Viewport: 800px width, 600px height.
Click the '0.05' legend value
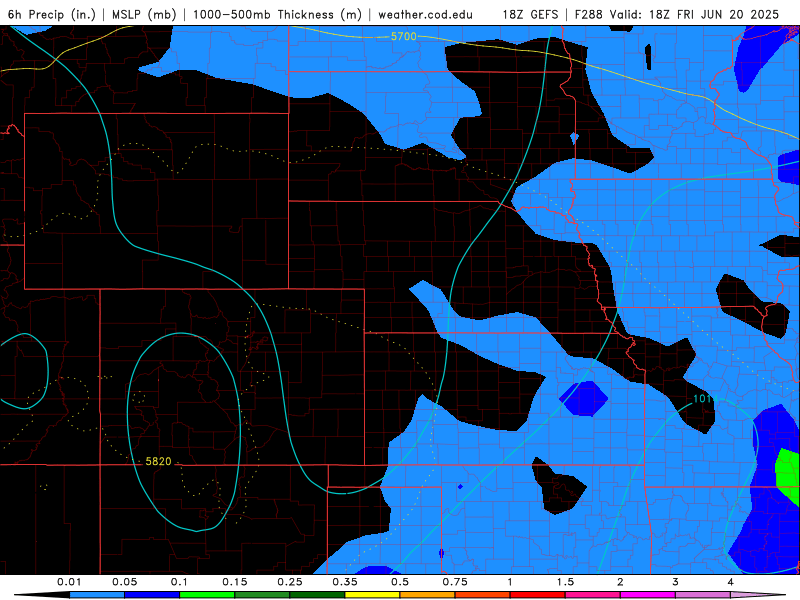tap(124, 582)
